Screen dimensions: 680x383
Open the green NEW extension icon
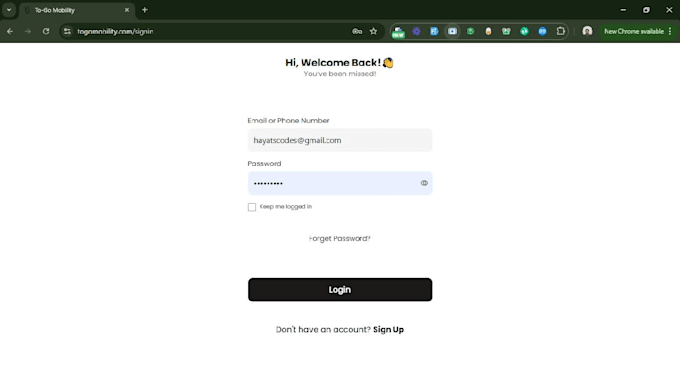pyautogui.click(x=398, y=32)
